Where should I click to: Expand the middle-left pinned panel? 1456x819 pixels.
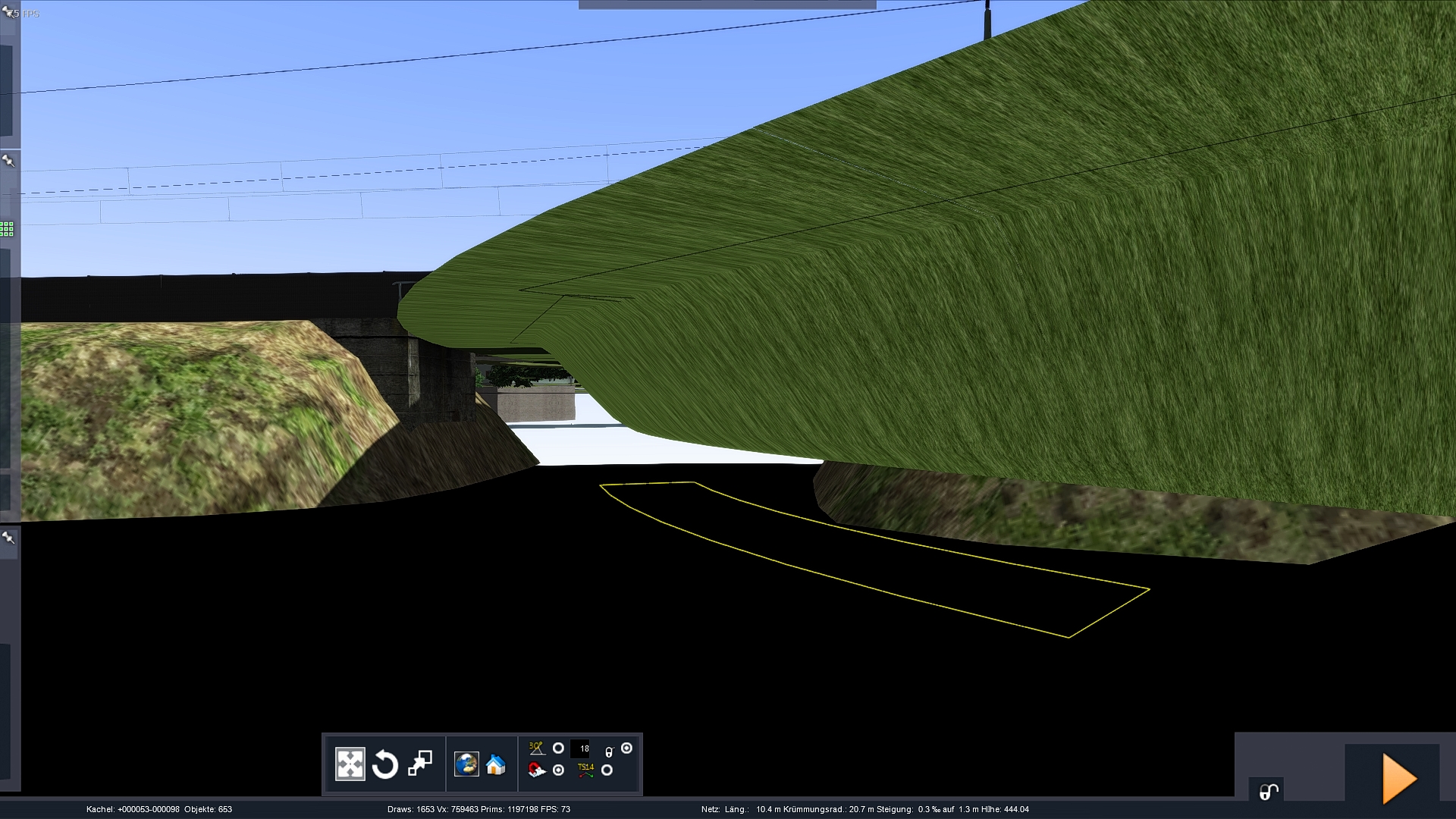(9, 162)
